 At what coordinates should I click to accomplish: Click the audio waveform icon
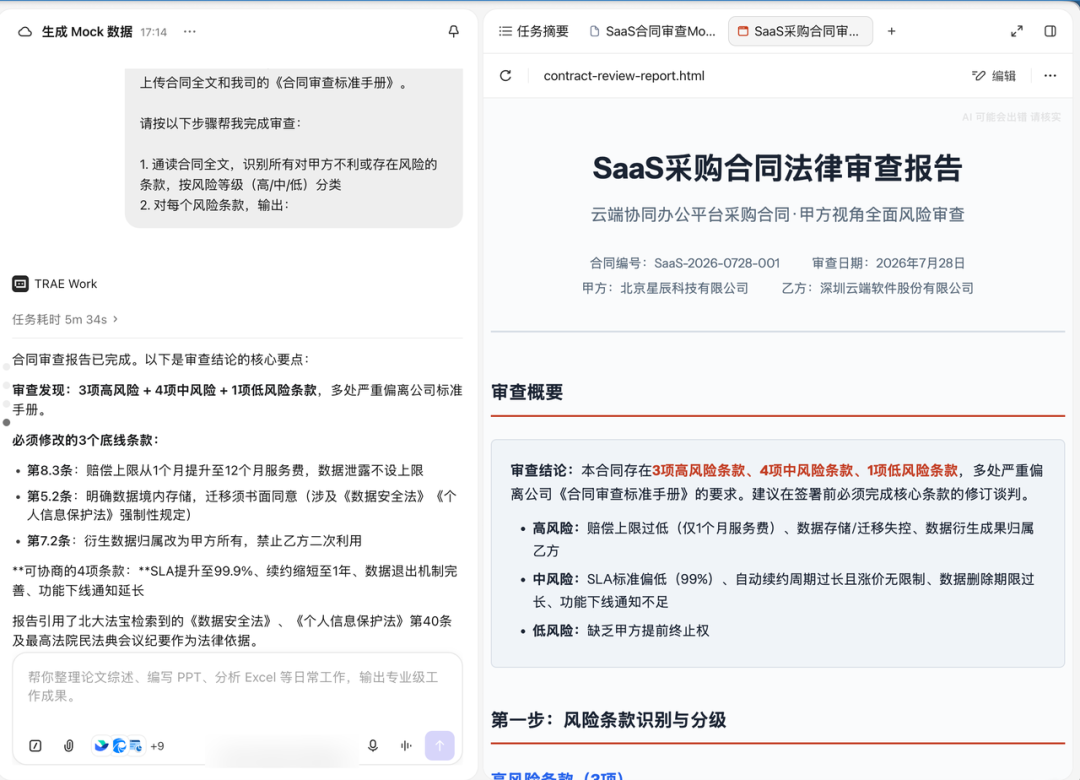[406, 746]
